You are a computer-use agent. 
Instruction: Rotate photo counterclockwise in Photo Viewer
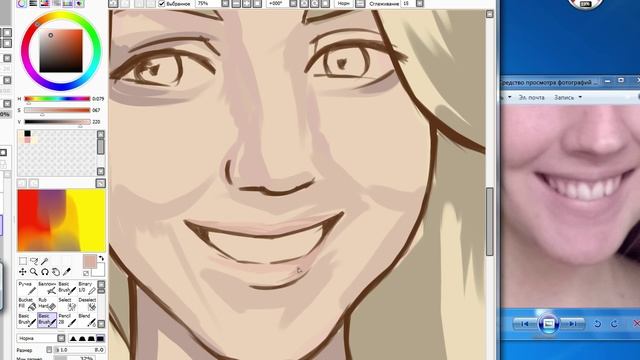point(597,324)
